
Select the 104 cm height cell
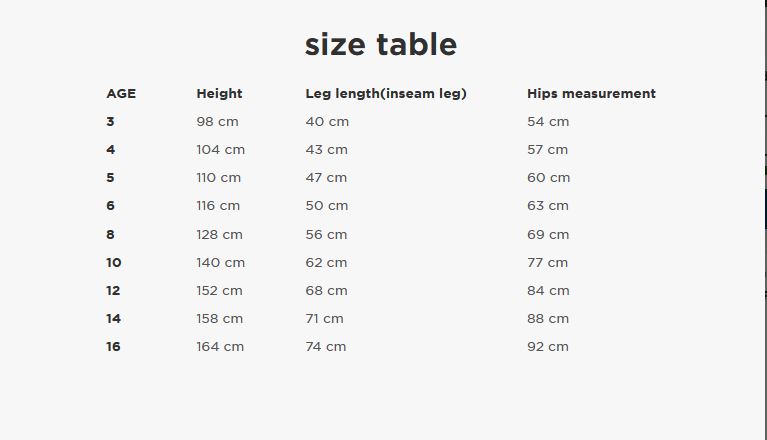point(220,149)
